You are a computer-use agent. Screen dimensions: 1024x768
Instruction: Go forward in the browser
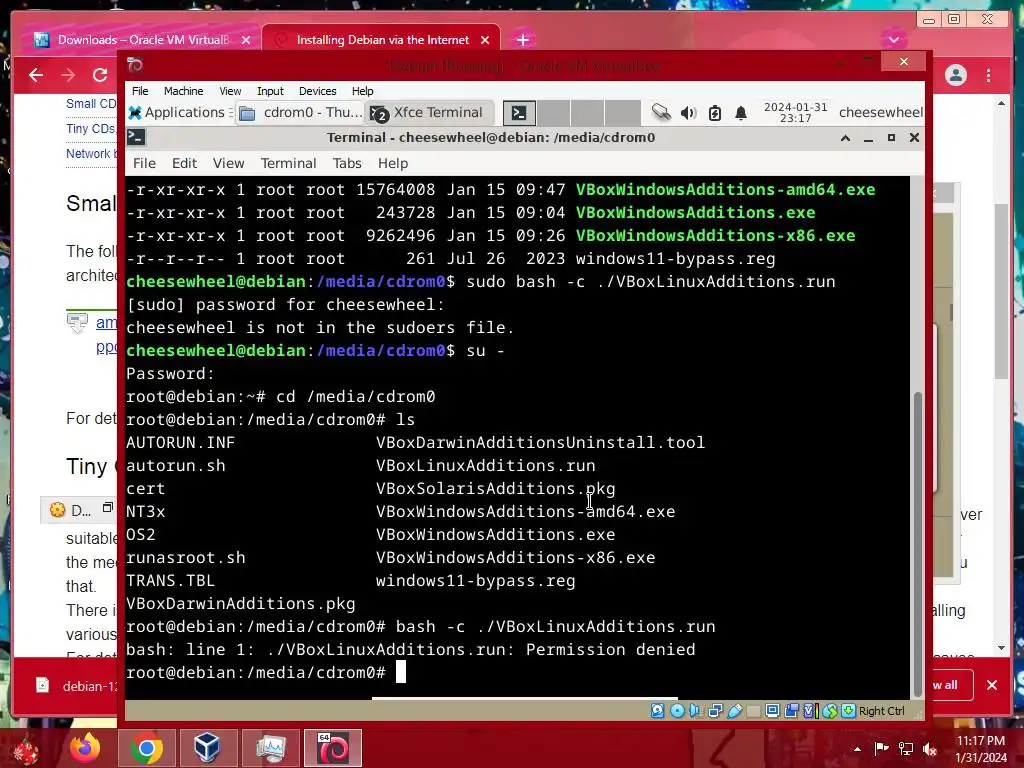click(x=68, y=75)
